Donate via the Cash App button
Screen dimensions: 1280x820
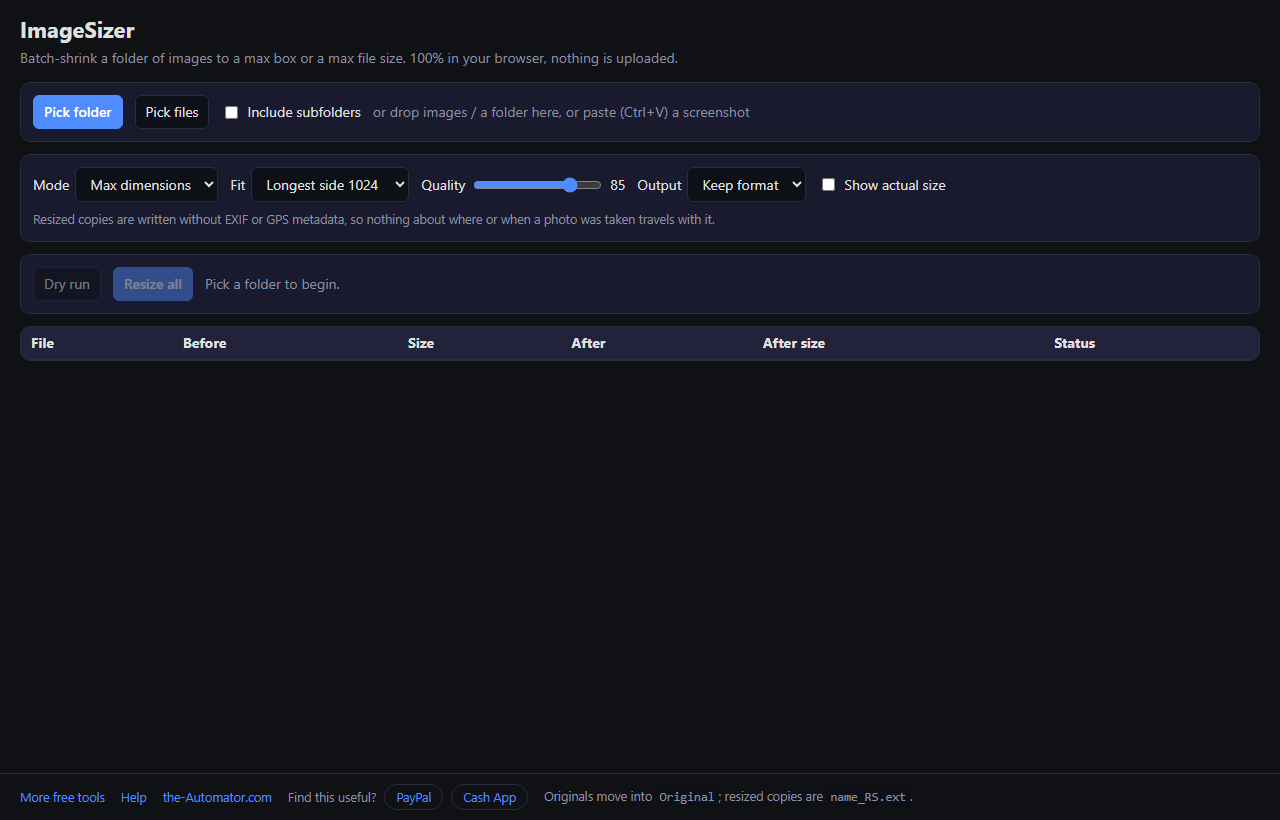[489, 797]
